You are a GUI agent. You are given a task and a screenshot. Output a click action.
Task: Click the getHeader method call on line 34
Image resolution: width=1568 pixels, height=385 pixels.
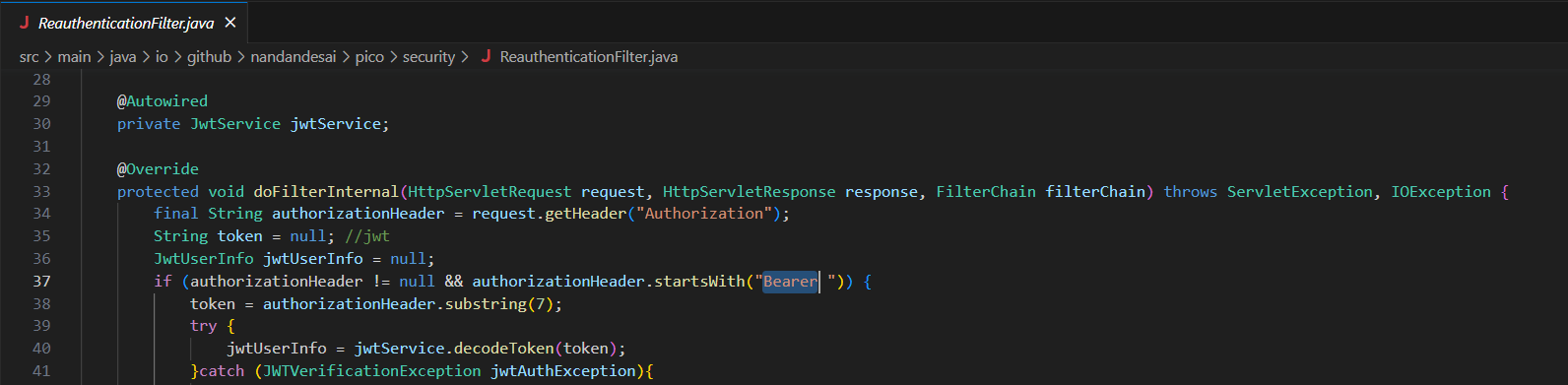click(x=586, y=214)
